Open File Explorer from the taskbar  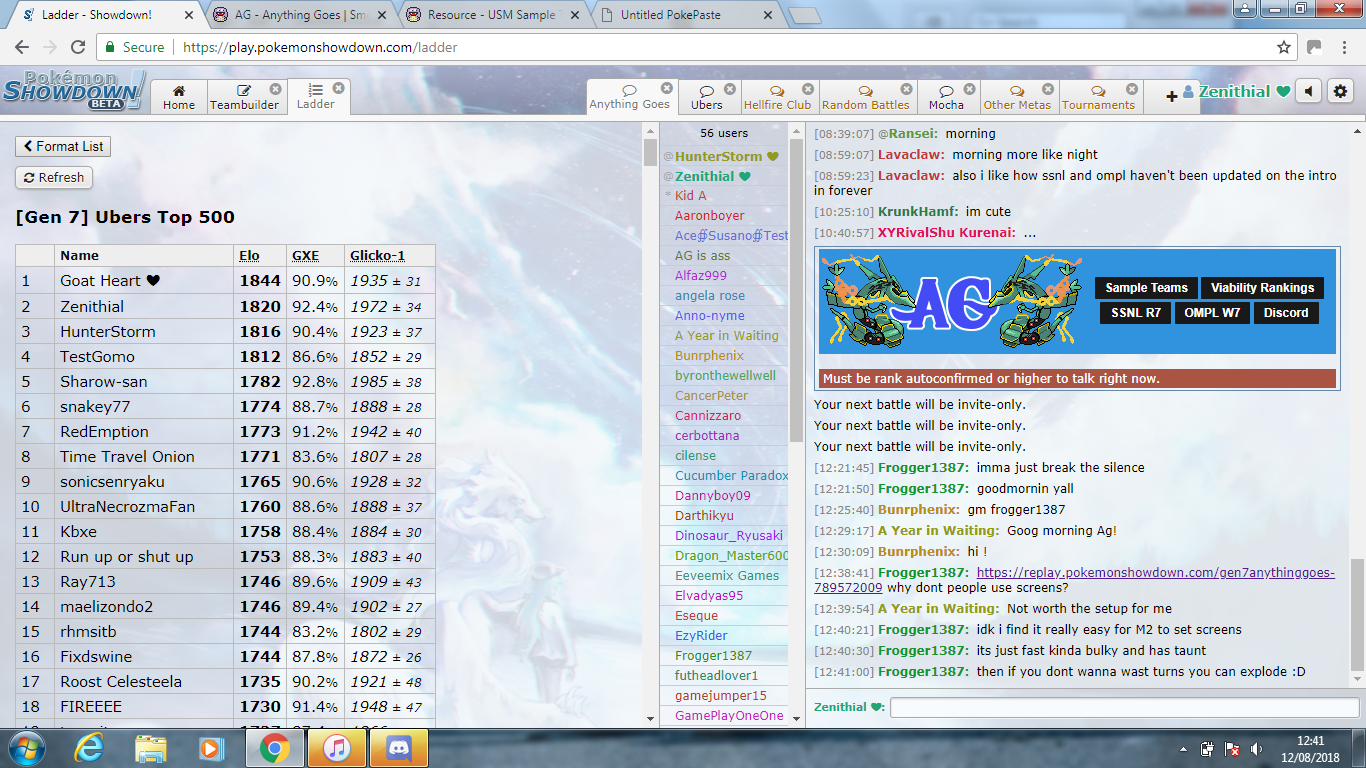click(x=151, y=748)
